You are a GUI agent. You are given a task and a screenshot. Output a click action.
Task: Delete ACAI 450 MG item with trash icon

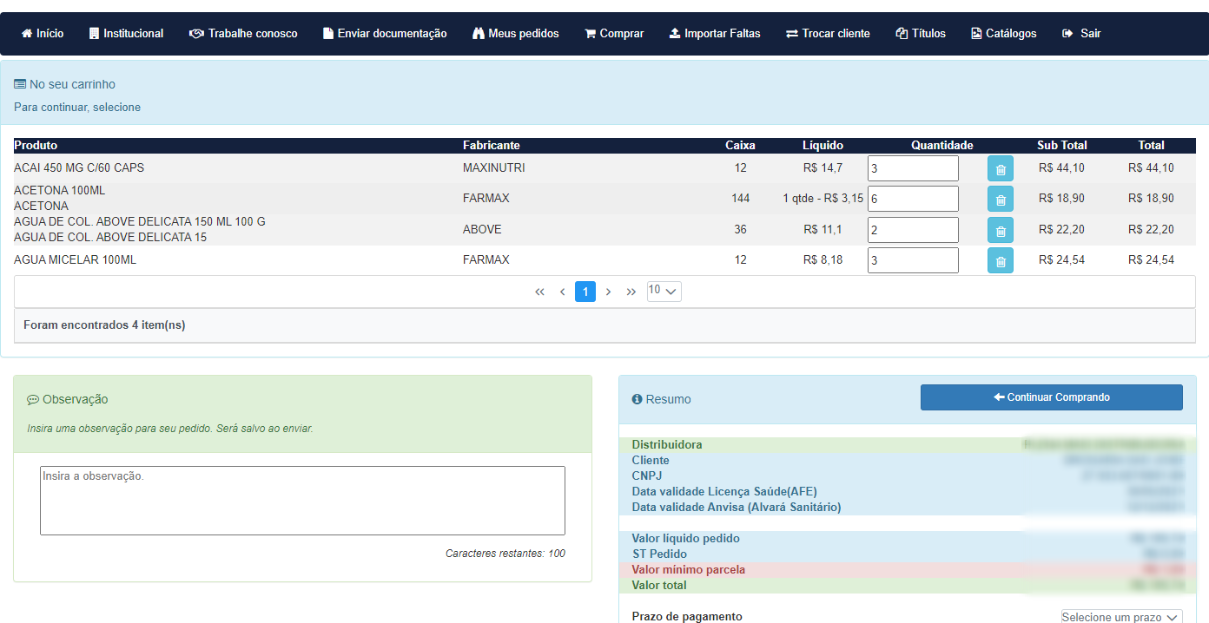tap(1000, 169)
